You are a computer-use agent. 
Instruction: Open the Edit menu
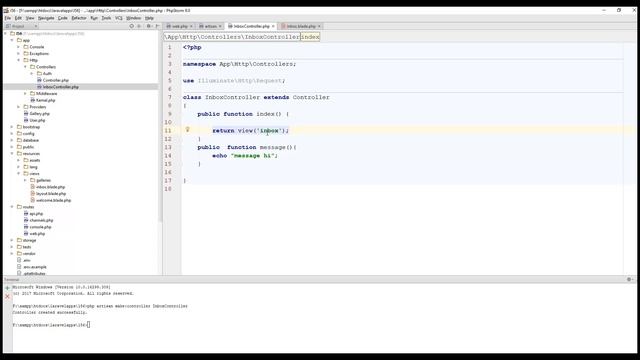tap(18, 18)
